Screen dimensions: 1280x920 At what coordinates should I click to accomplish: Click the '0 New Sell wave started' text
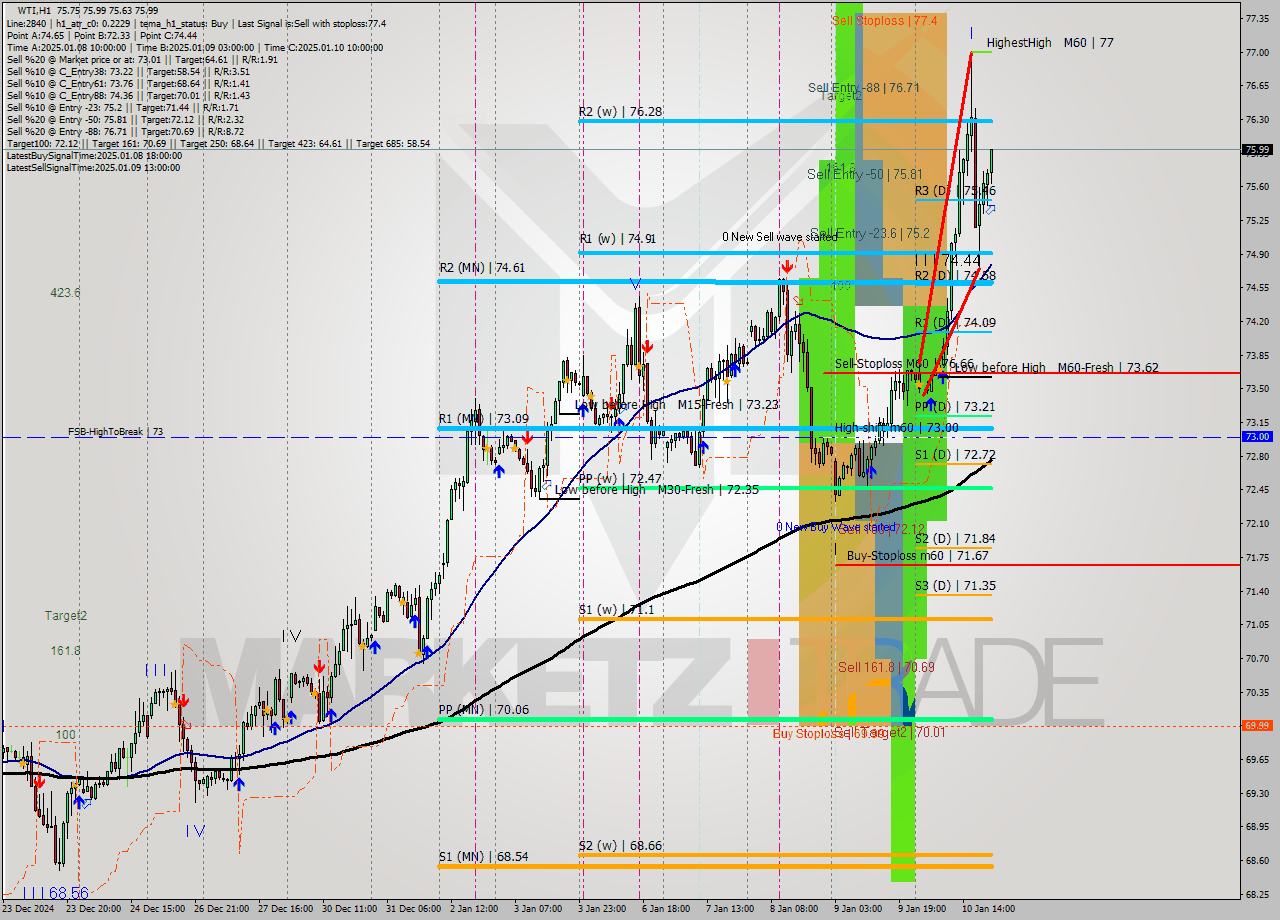780,237
